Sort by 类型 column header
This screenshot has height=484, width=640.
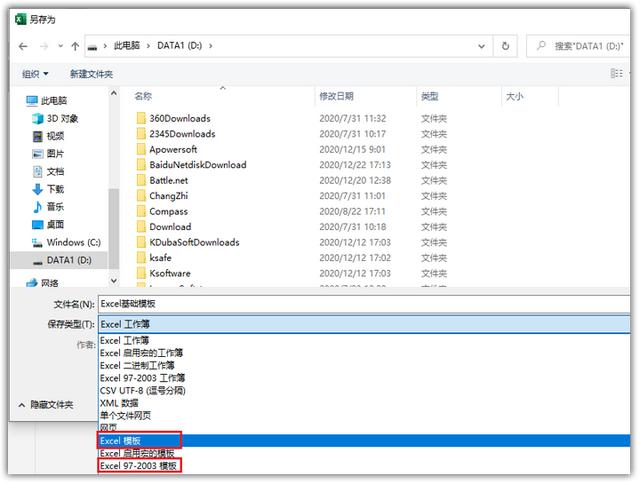pos(429,96)
